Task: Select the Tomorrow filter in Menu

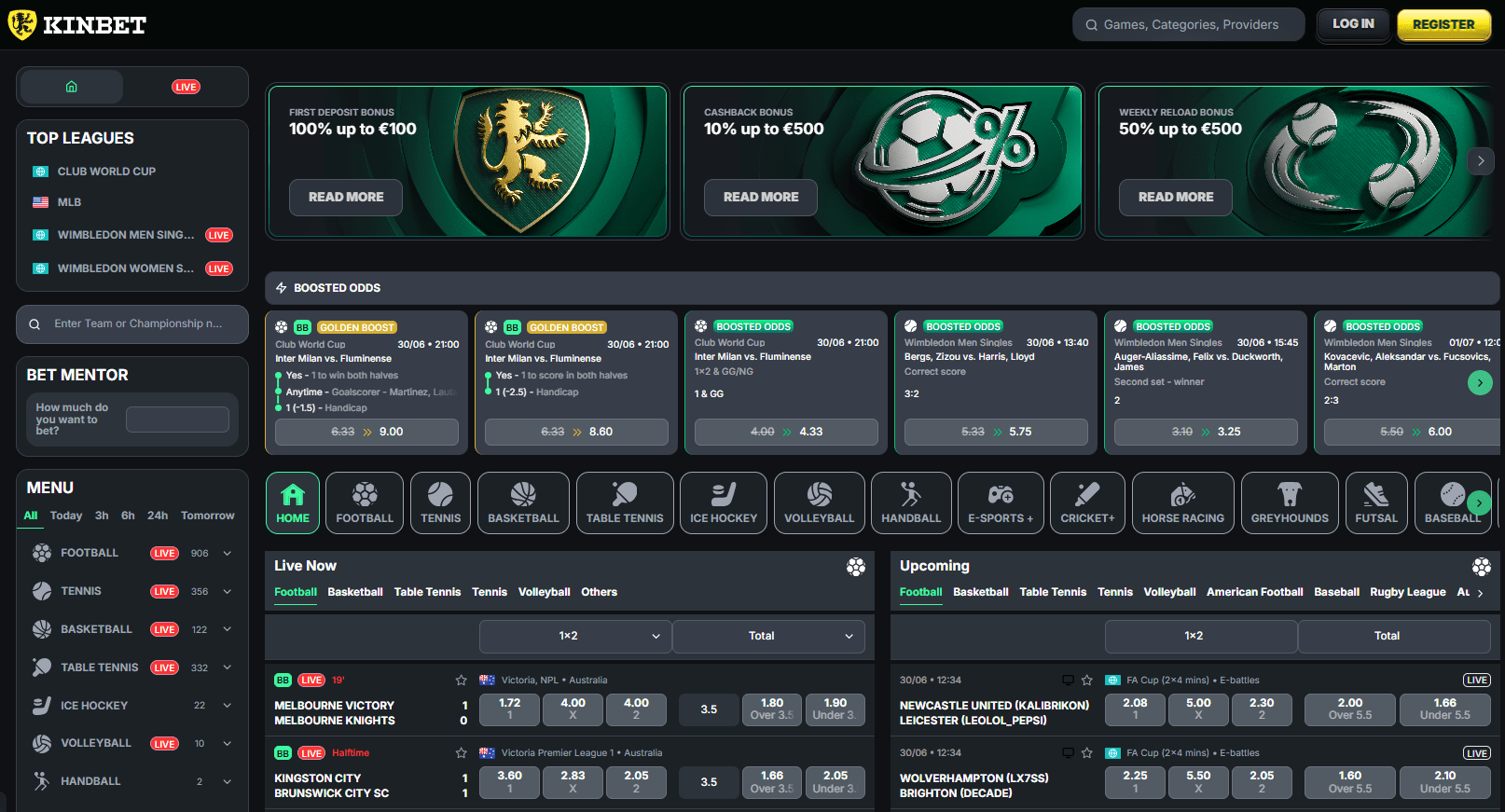Action: 208,516
